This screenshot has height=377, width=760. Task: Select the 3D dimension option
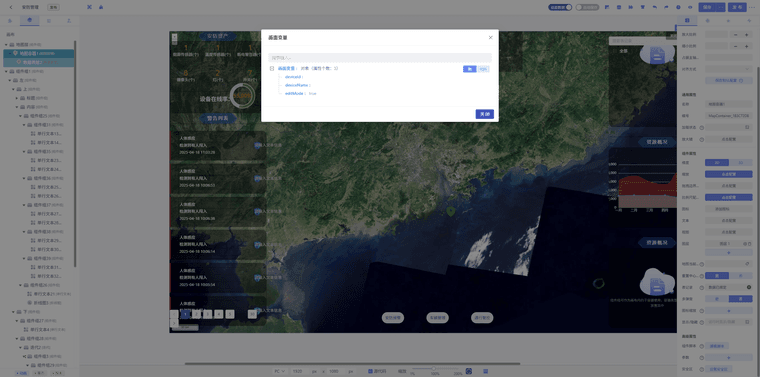741,162
